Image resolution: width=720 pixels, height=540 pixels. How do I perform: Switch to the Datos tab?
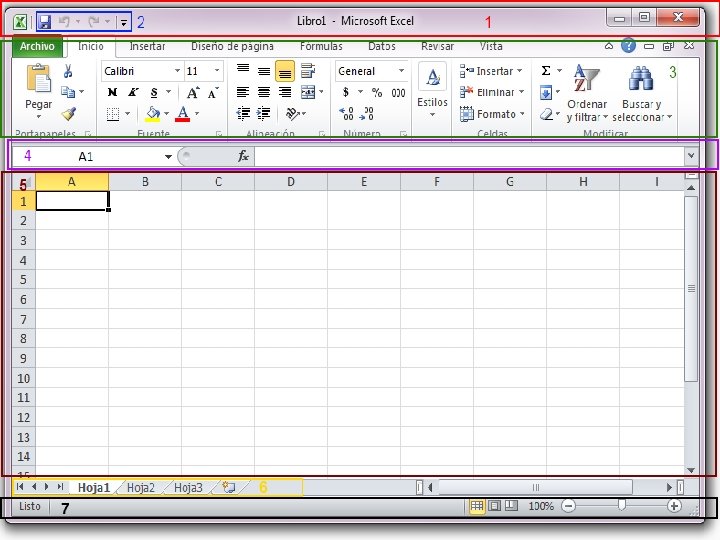tap(382, 46)
